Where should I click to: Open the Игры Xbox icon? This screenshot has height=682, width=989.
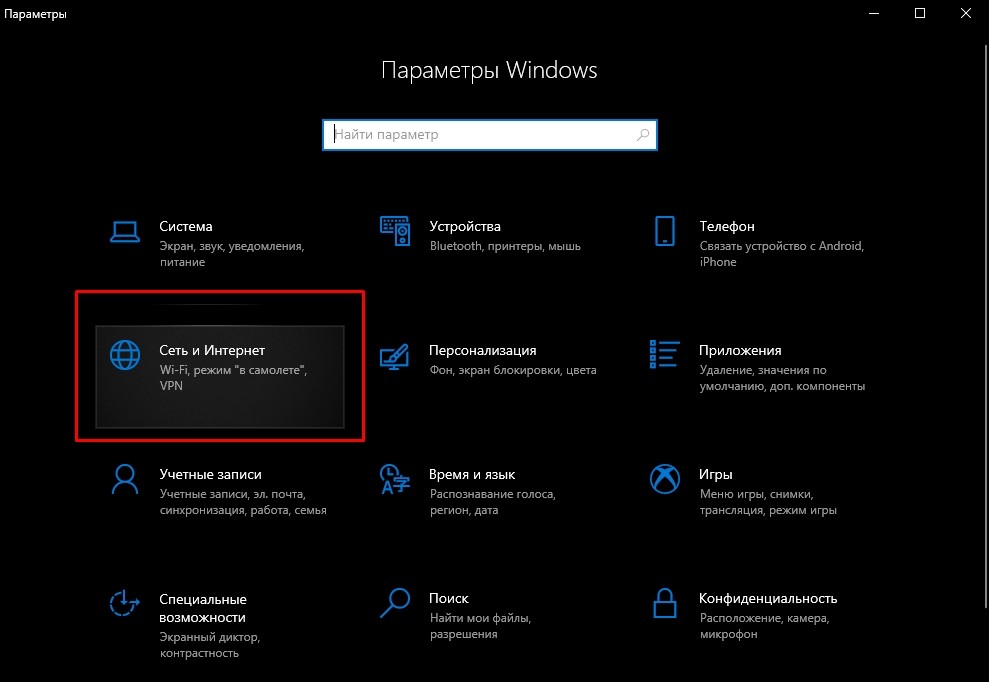665,479
